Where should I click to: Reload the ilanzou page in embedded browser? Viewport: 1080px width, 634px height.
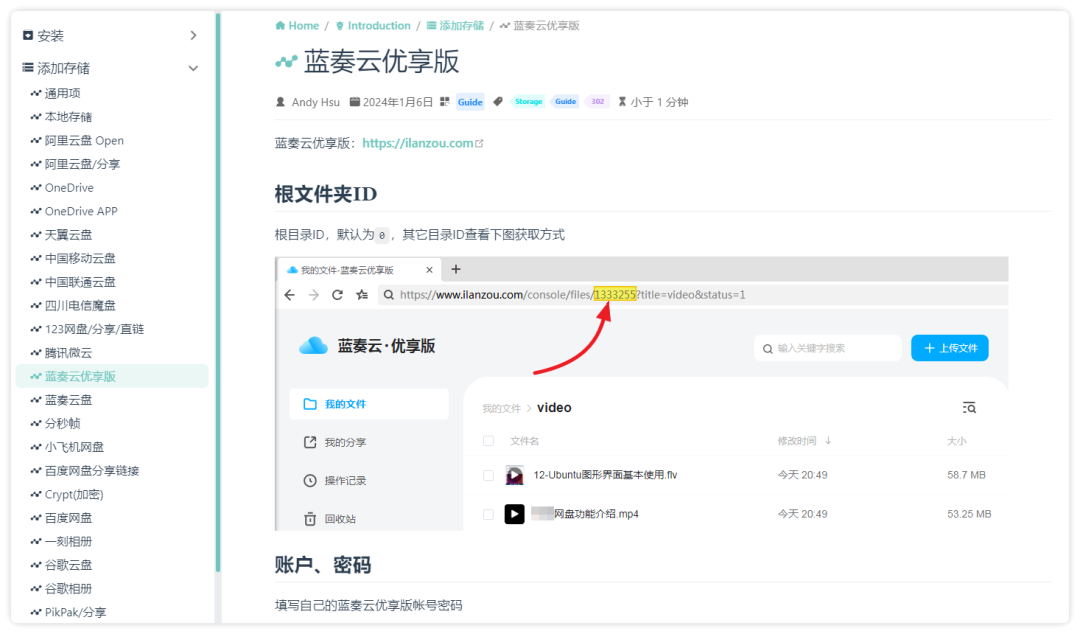[337, 295]
